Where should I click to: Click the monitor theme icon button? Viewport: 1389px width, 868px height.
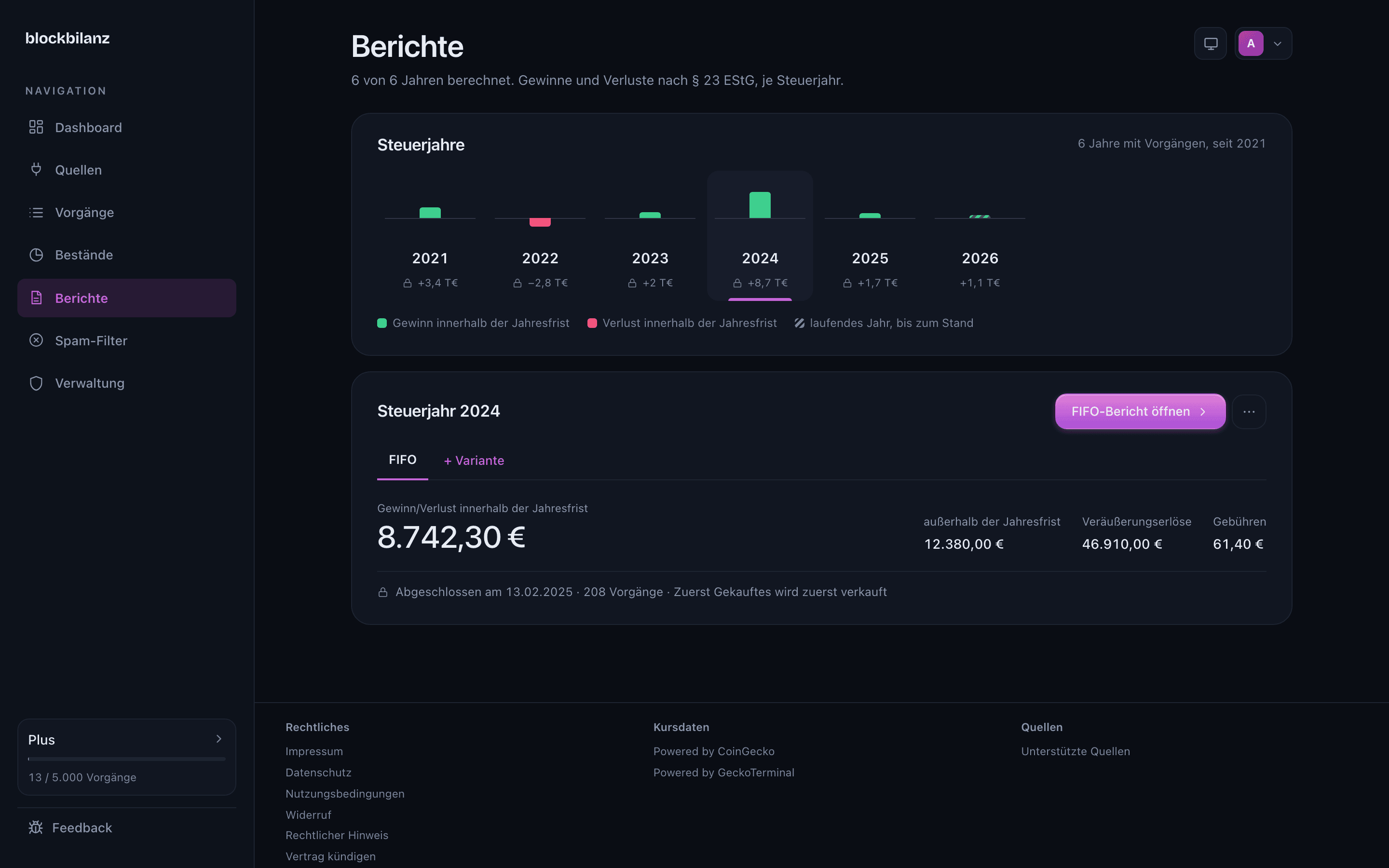click(1211, 43)
